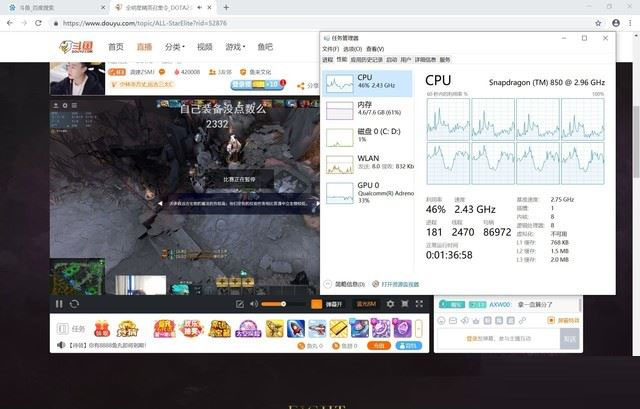This screenshot has width=640, height=409.
Task: Switch to the first browser tab
Action: (56, 7)
